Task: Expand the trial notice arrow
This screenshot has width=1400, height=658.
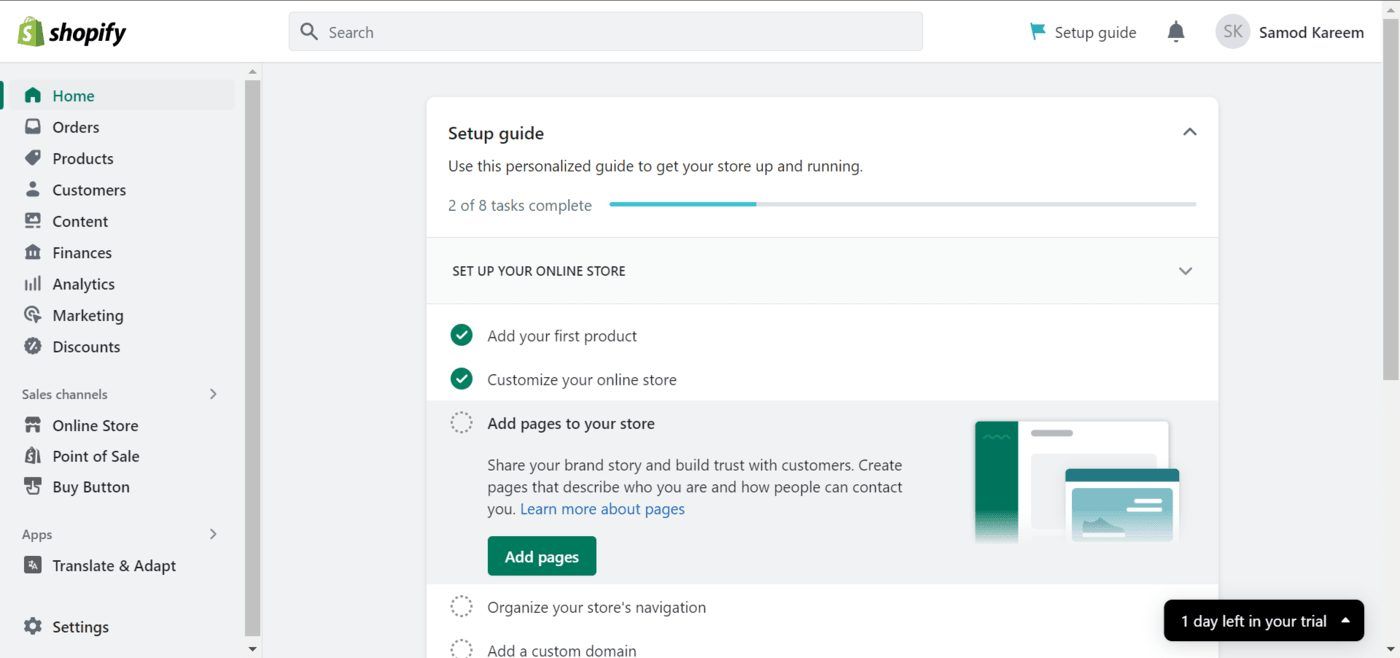Action: [1345, 621]
